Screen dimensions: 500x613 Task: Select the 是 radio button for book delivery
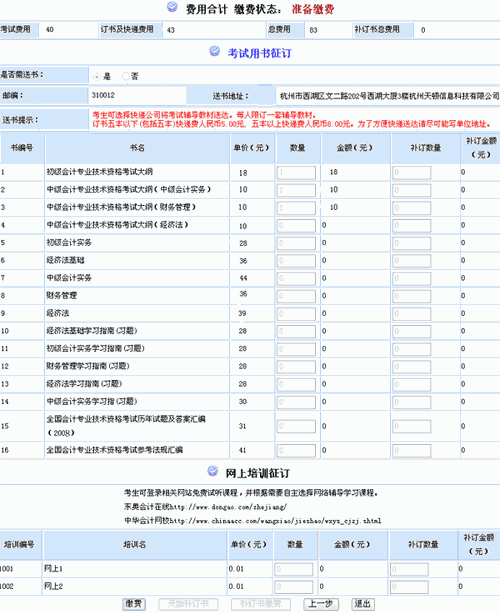point(97,77)
